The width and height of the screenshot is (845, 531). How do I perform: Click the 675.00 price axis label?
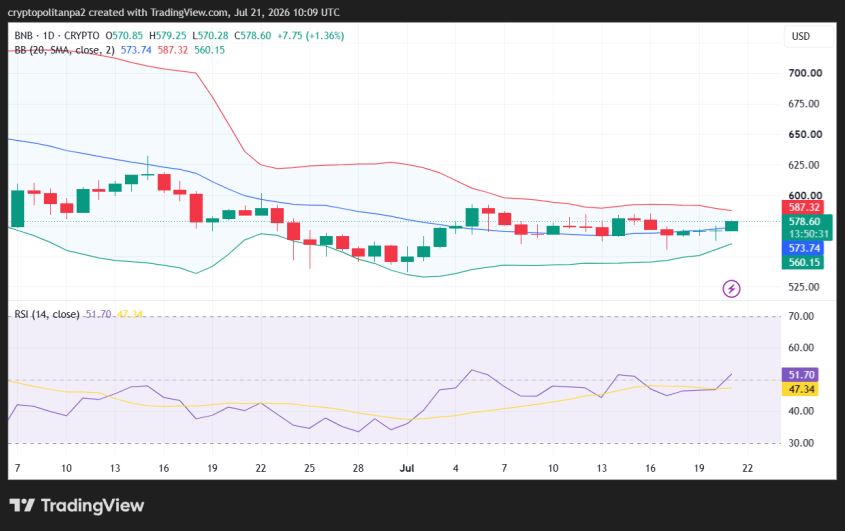click(x=804, y=104)
